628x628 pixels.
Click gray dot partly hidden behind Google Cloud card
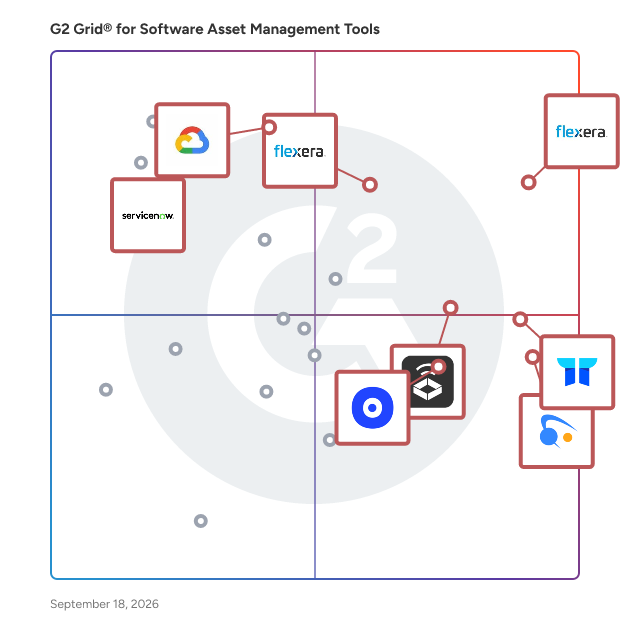[x=151, y=121]
